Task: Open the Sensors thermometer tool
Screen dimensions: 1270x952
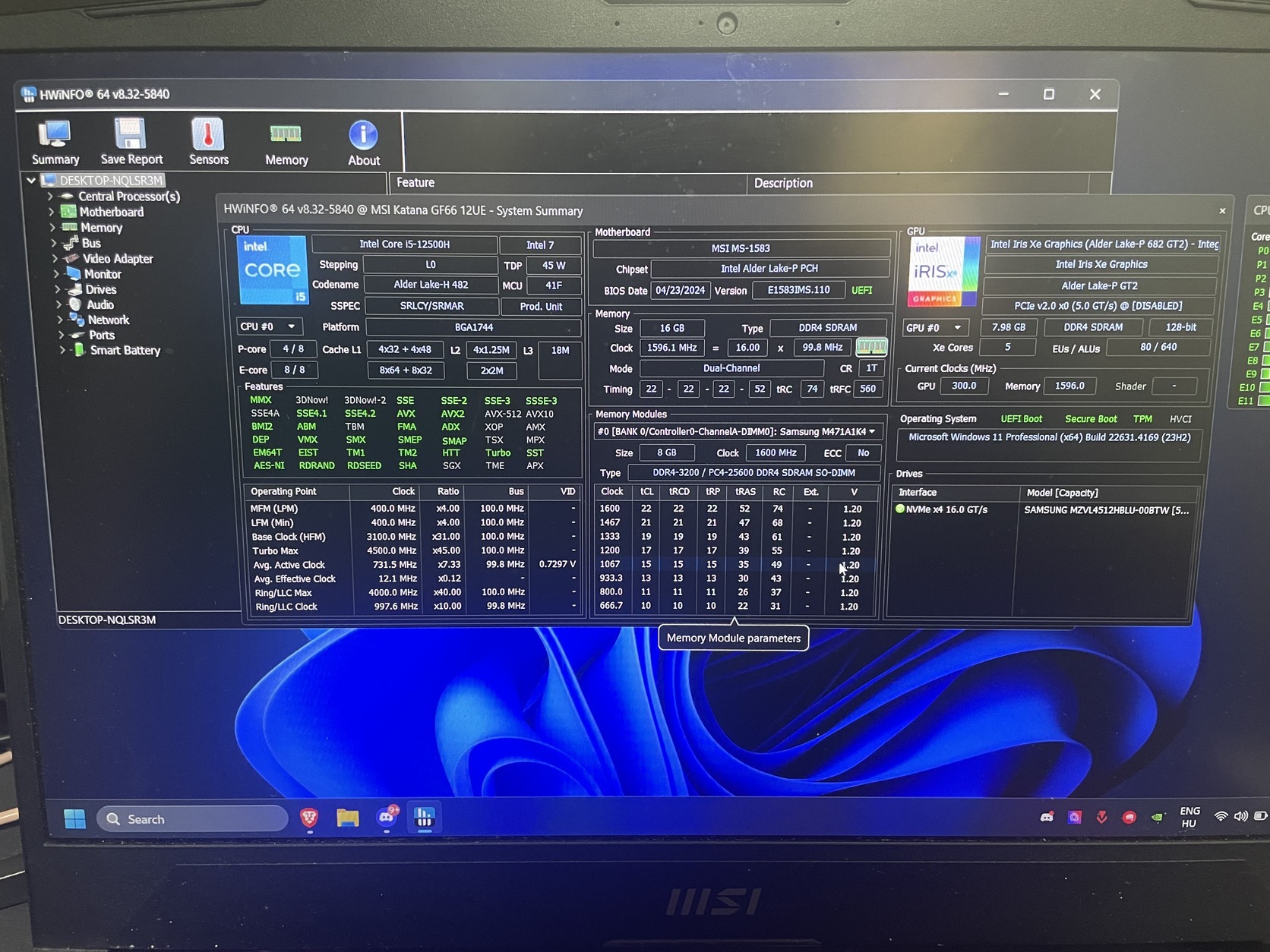Action: (x=208, y=142)
